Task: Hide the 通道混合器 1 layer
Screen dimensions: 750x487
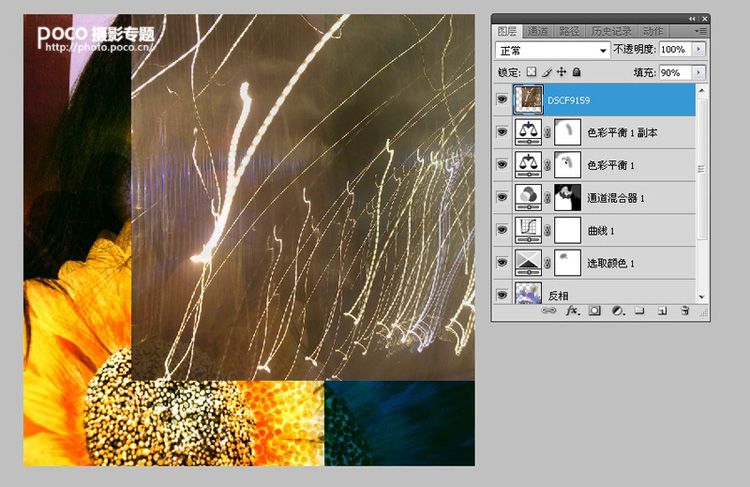Action: point(502,197)
